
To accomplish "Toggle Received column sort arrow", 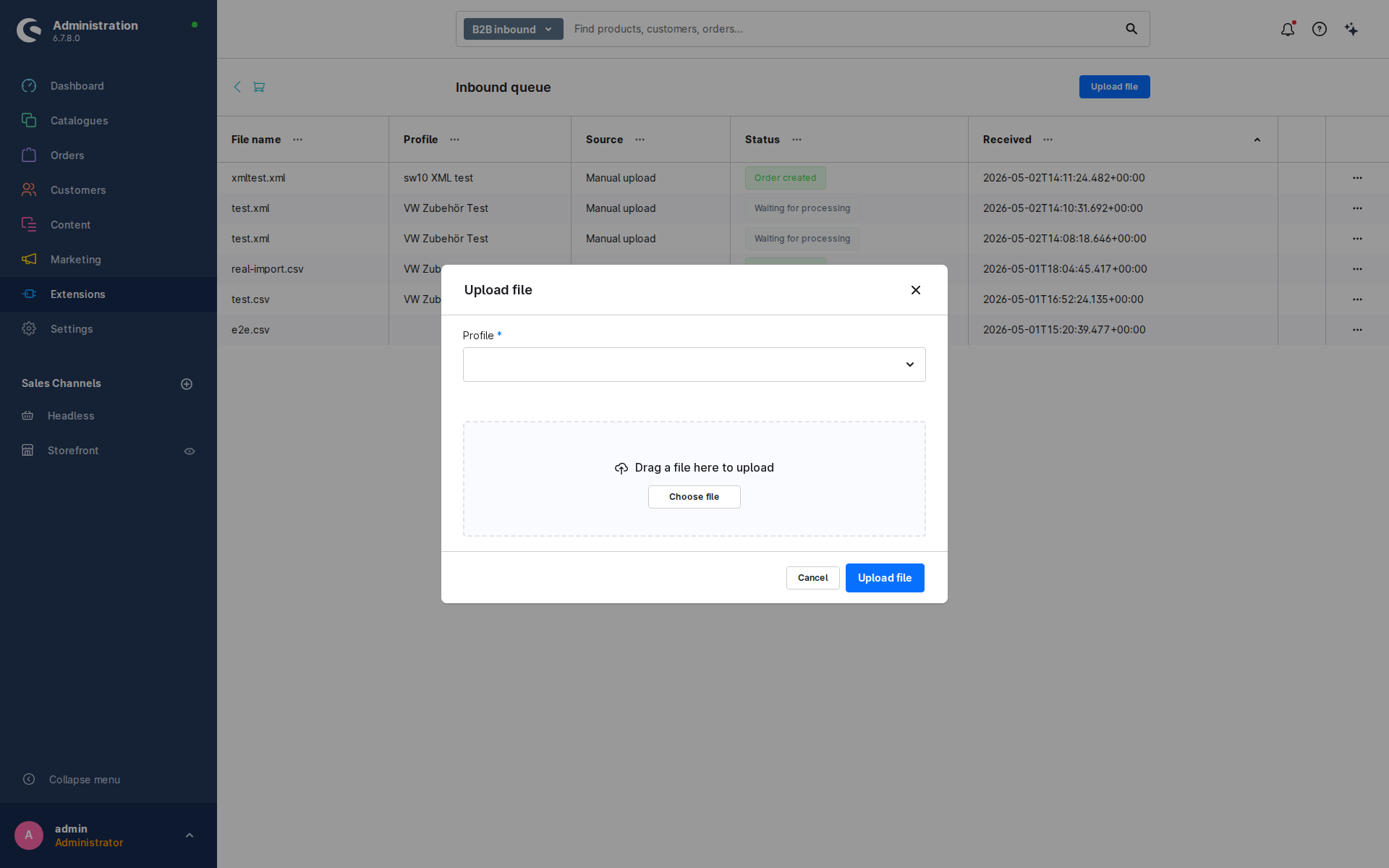I will tap(1257, 140).
